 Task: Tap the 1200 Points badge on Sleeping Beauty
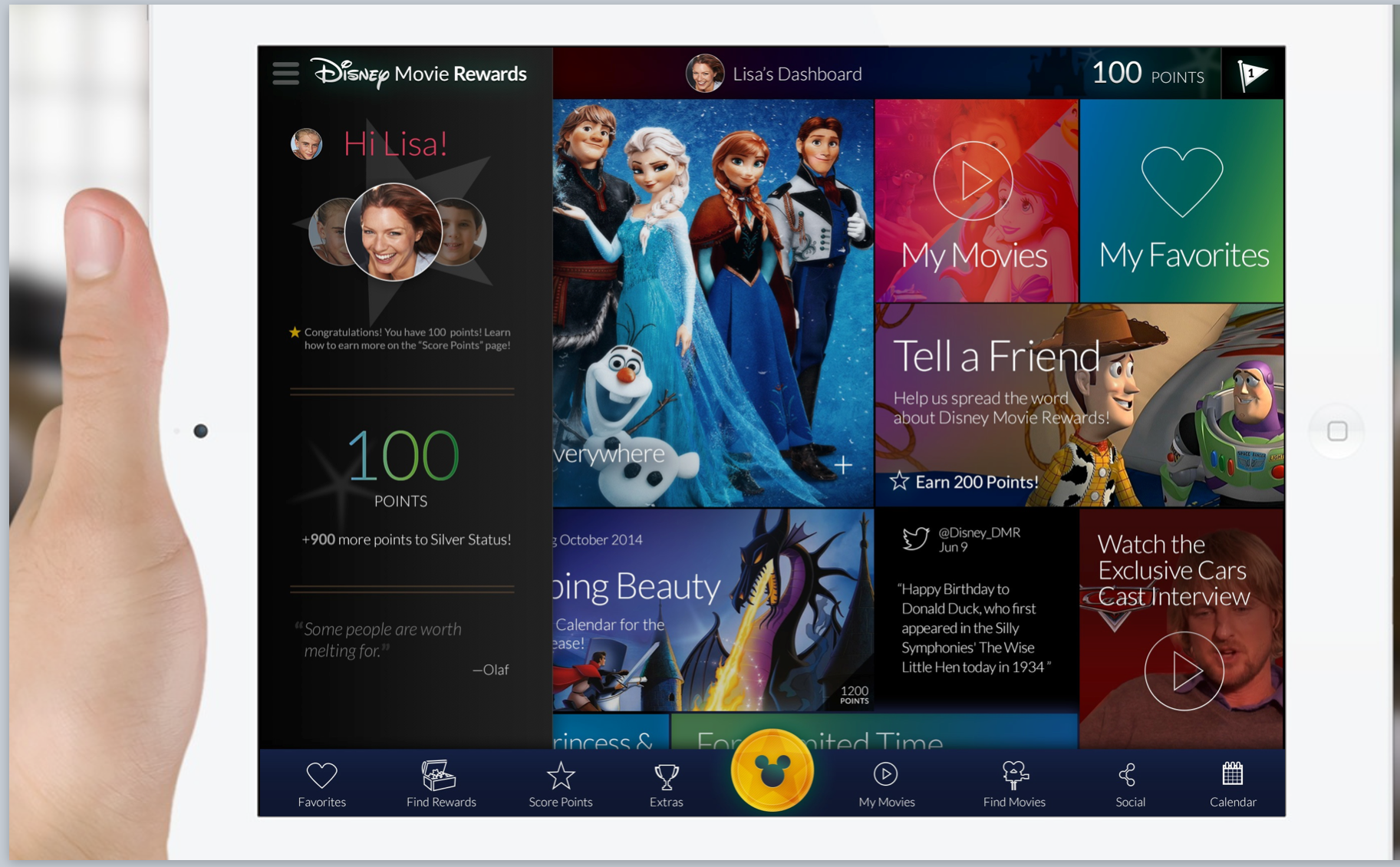pos(854,694)
